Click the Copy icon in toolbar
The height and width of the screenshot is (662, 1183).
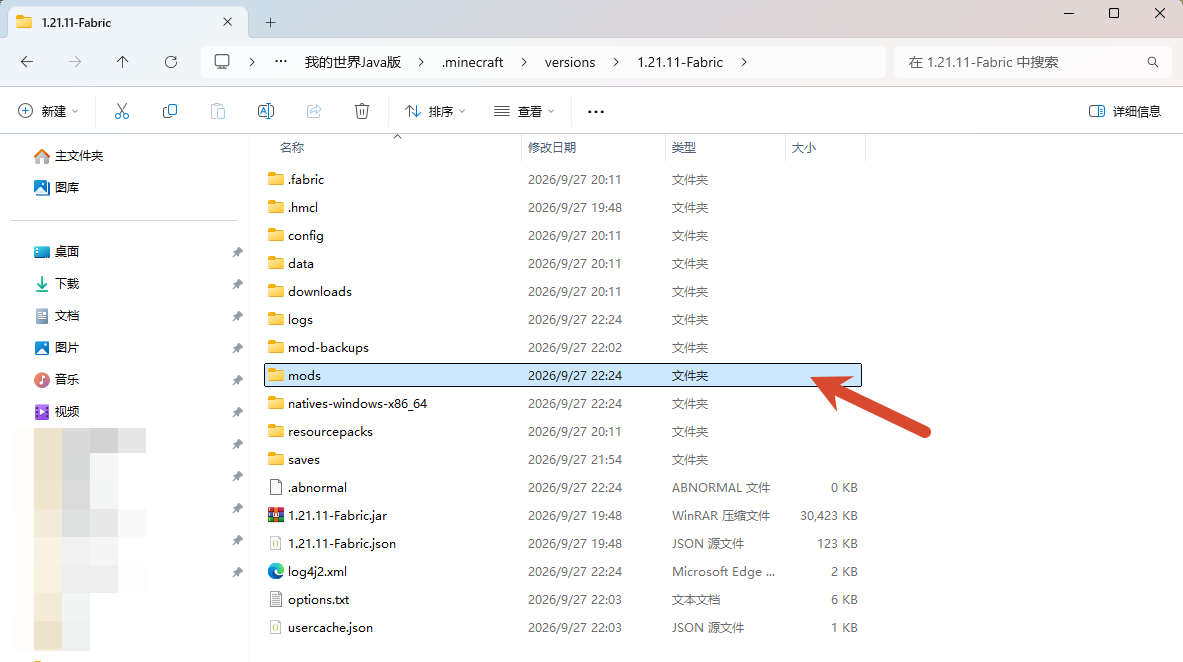point(170,111)
